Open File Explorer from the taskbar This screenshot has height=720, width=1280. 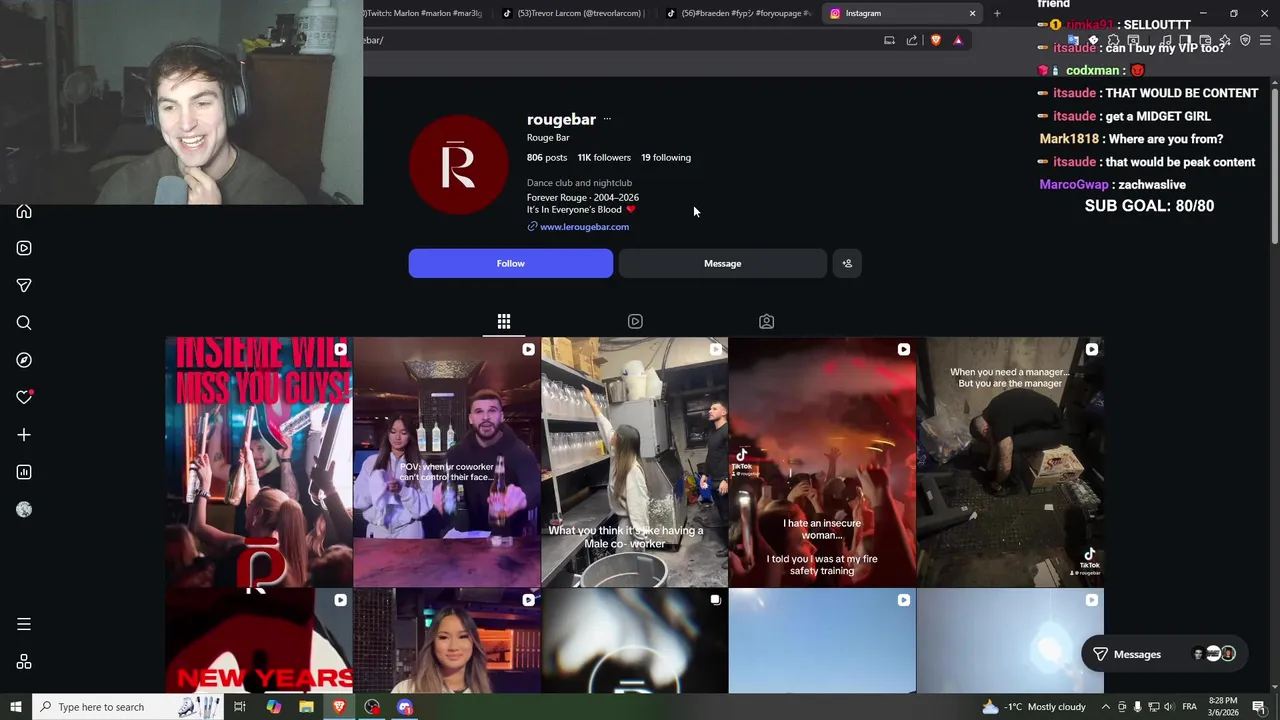(x=306, y=707)
